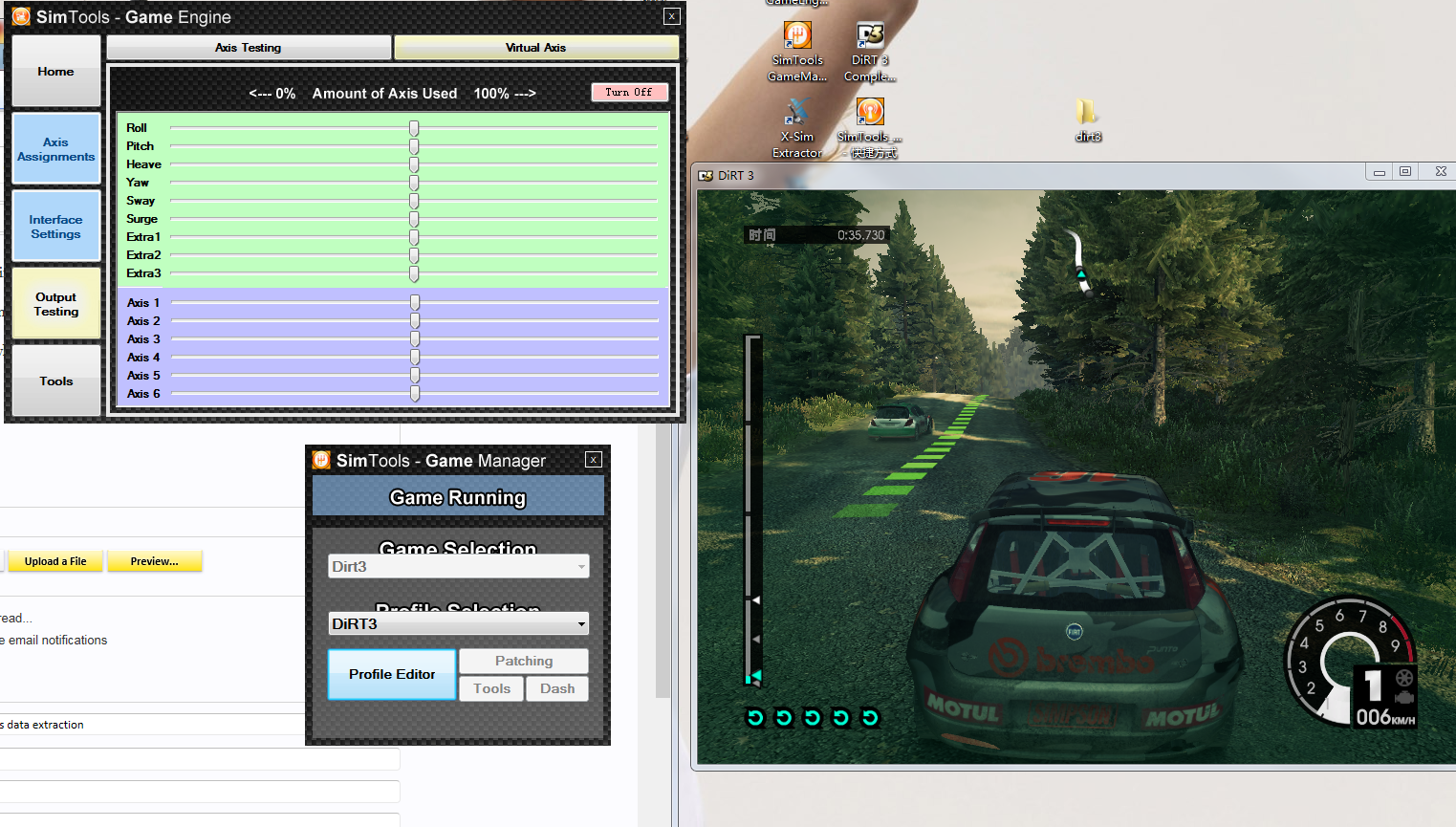This screenshot has width=1456, height=827.
Task: Click the Axis 3 slider handle
Action: 415,339
